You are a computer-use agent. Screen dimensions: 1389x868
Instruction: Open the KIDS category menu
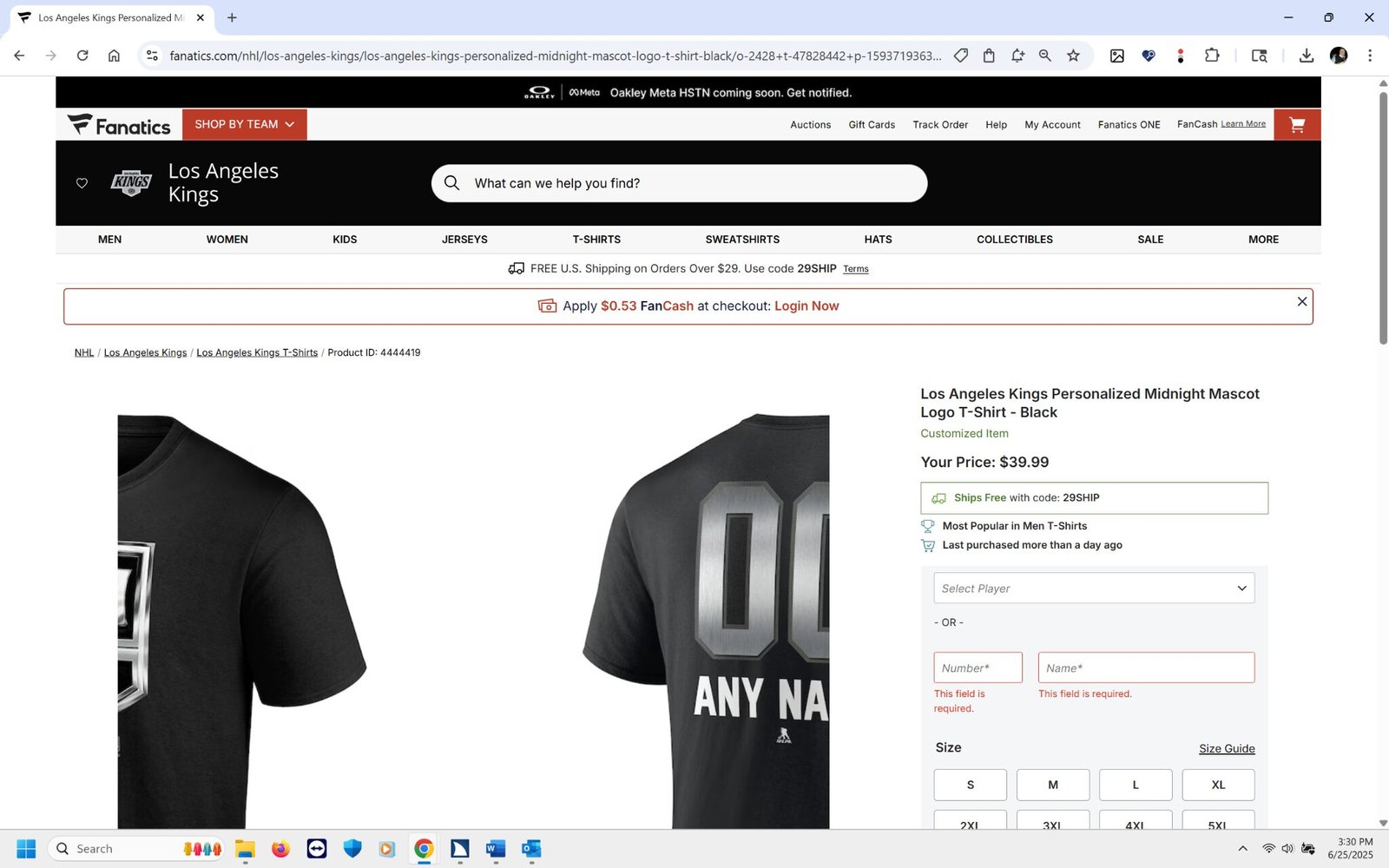(x=345, y=240)
